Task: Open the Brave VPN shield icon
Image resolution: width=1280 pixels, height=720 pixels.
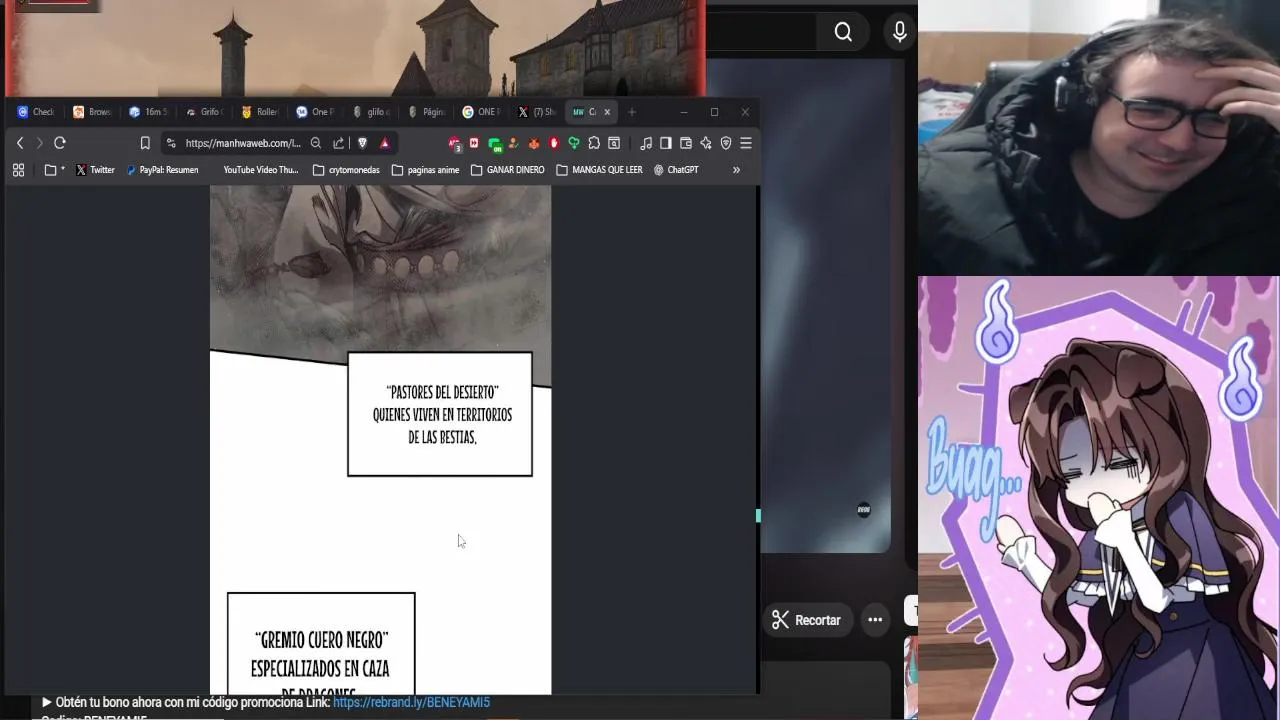Action: point(726,143)
